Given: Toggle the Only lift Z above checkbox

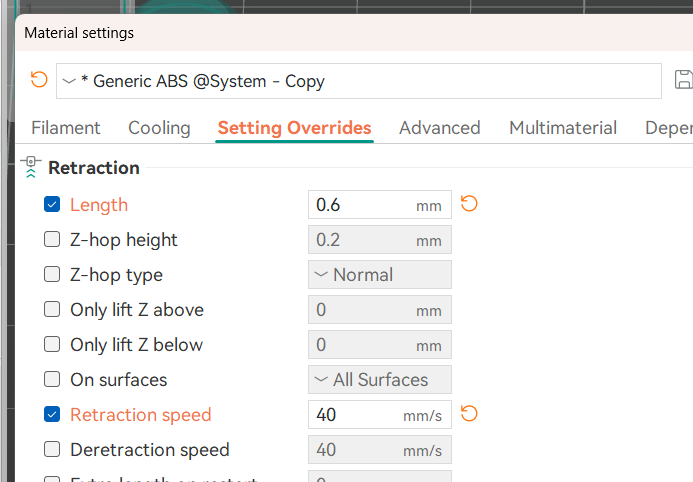Looking at the screenshot, I should pos(52,310).
